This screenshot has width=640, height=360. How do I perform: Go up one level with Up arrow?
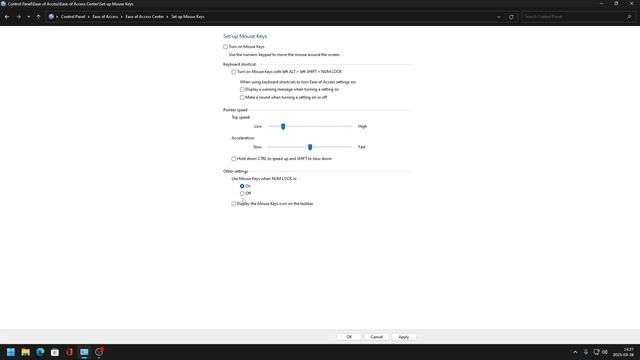point(38,17)
